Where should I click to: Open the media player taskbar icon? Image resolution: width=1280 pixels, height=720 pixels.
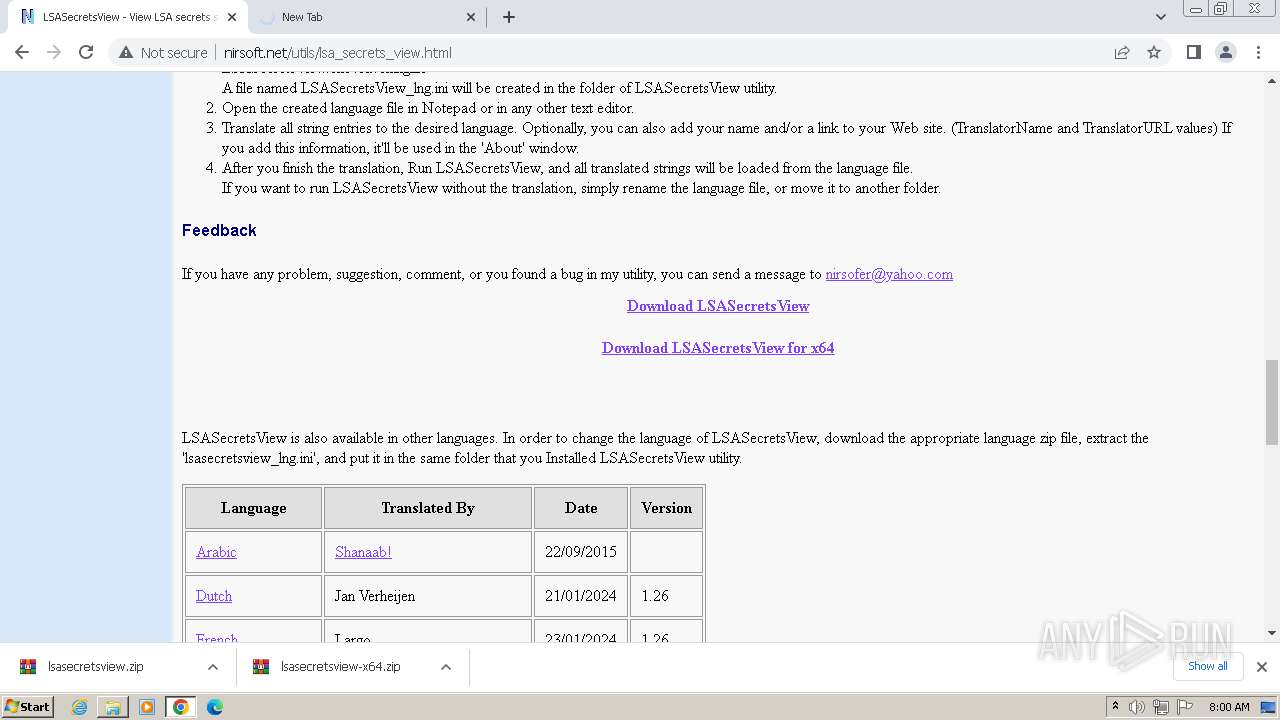(147, 707)
